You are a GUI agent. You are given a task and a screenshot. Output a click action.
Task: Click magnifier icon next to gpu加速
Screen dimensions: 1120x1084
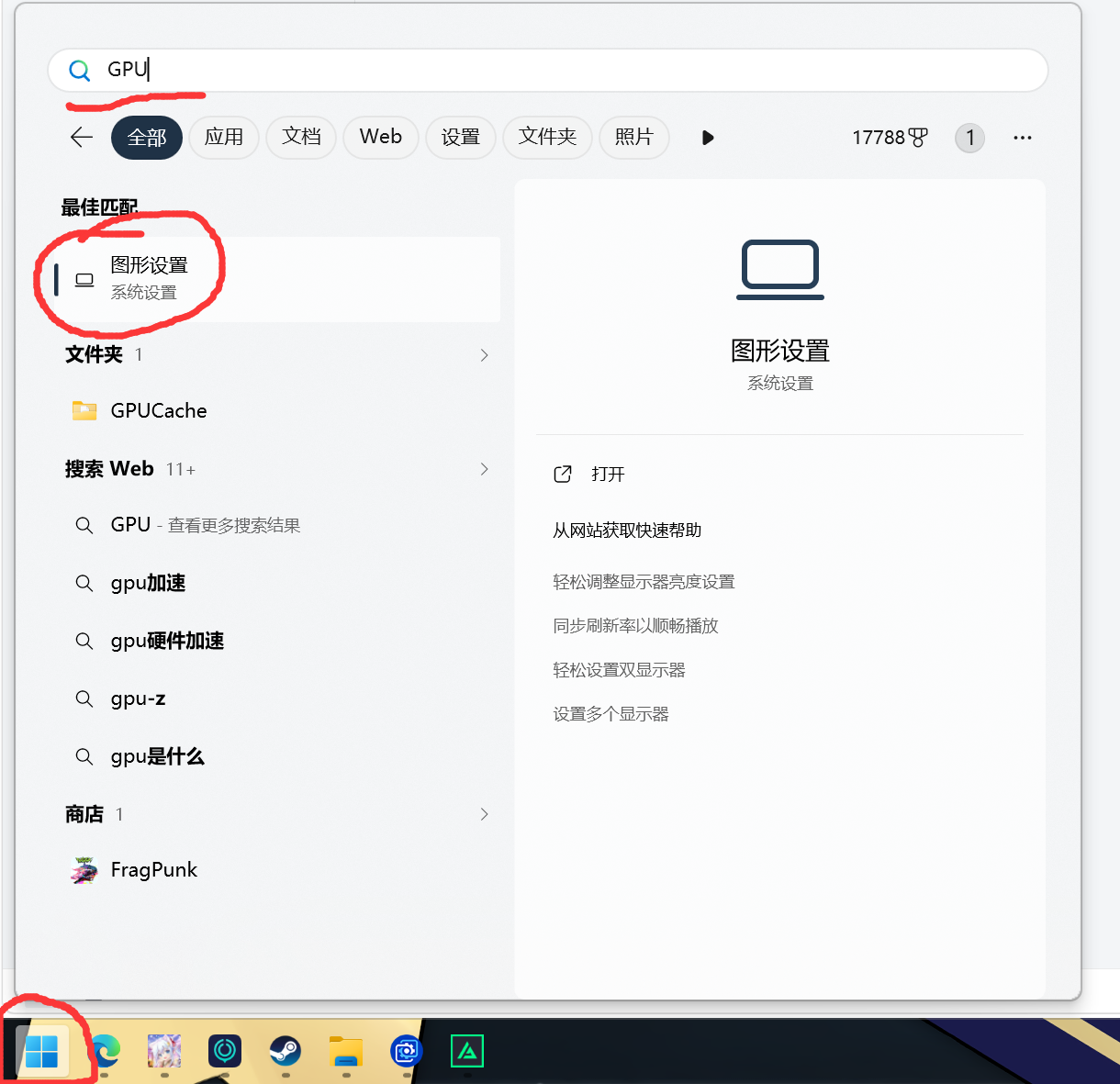84,583
